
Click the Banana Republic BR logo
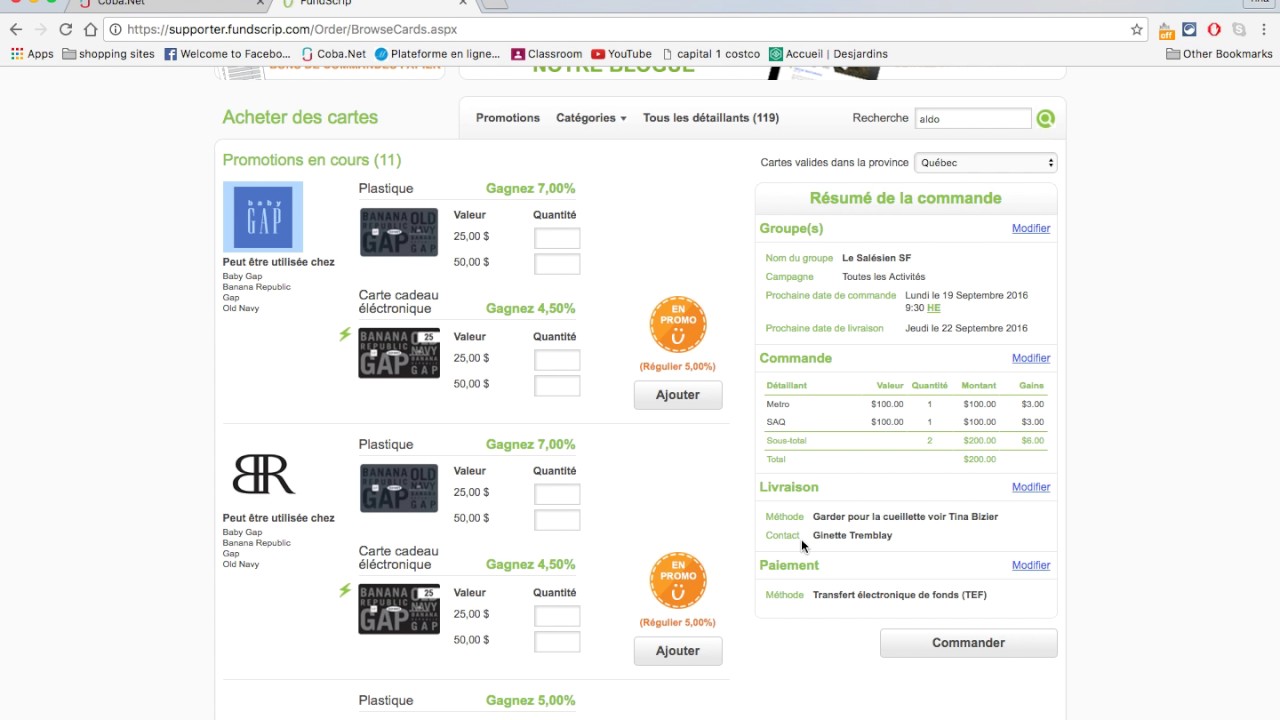point(263,474)
